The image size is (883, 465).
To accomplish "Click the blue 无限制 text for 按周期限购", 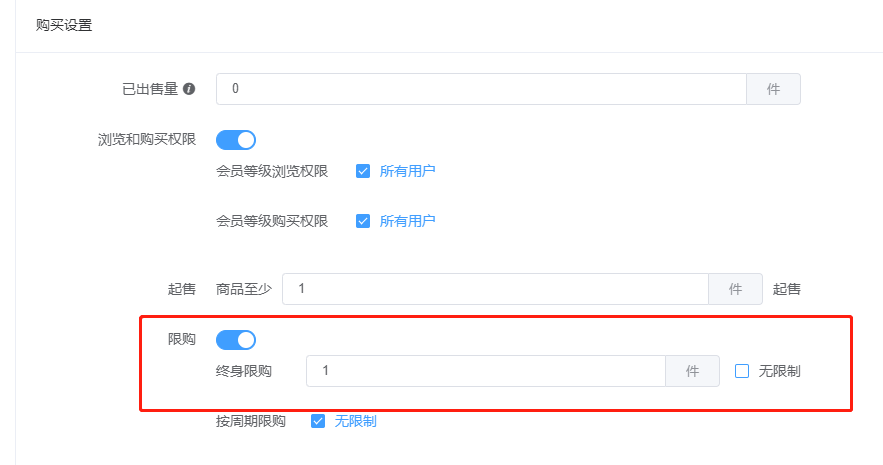I will tap(355, 421).
